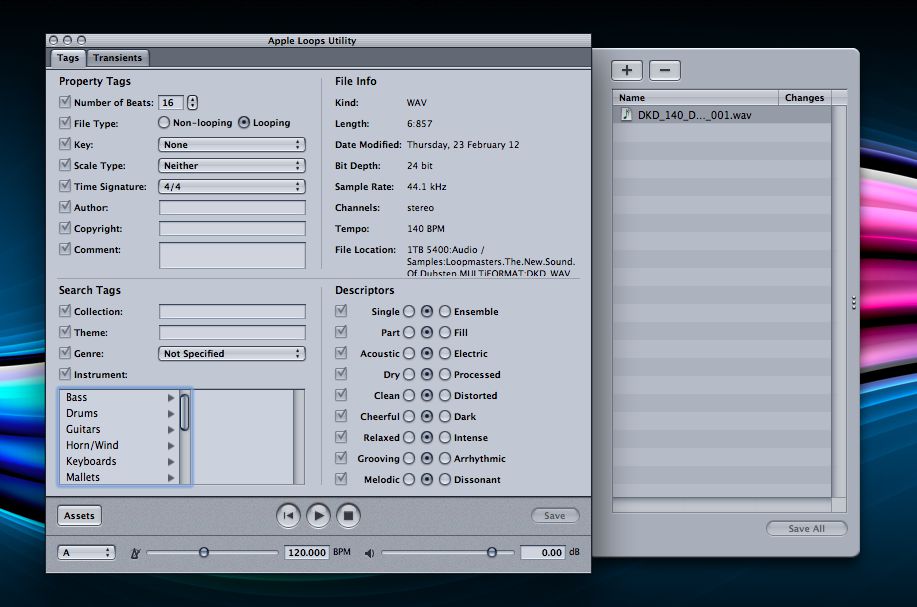Expand the Guitars instrument category
This screenshot has width=917, height=607.
click(x=171, y=430)
